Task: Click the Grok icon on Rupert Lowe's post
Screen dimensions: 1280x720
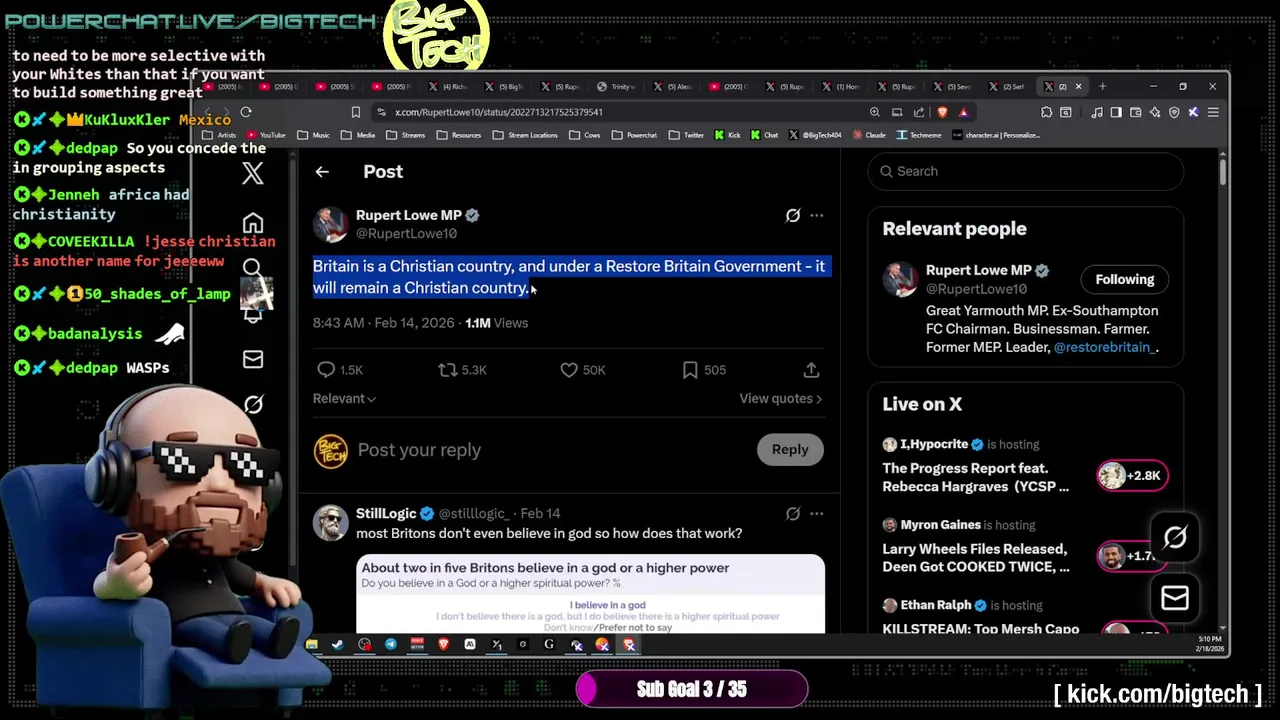Action: tap(793, 215)
